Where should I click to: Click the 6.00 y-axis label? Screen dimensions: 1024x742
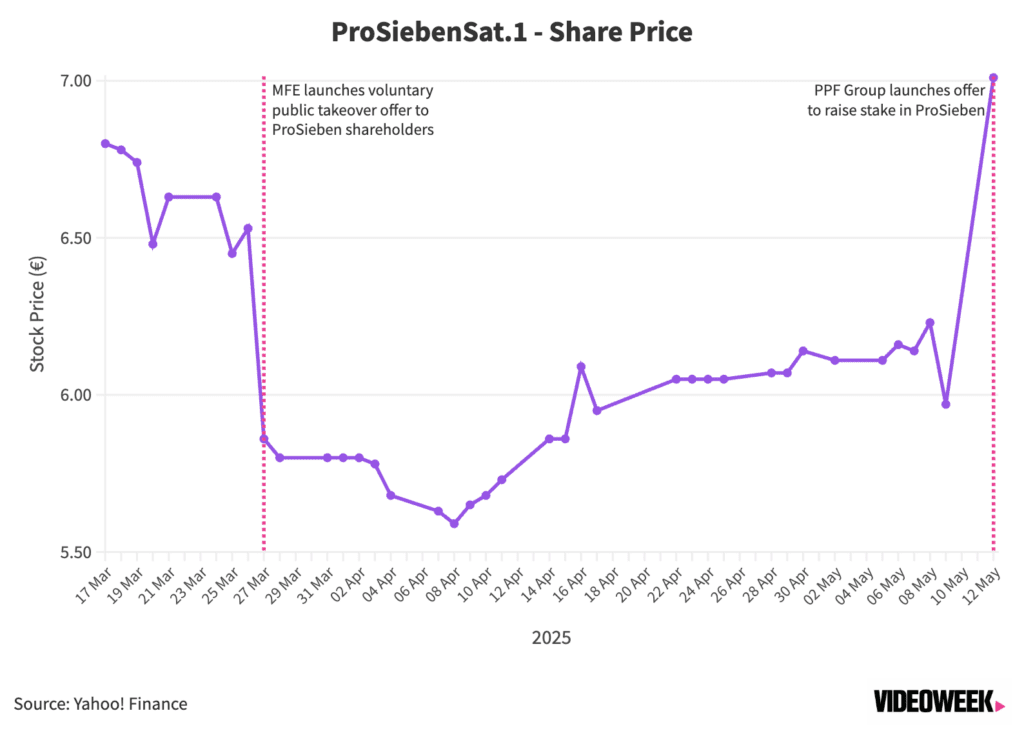click(x=75, y=395)
